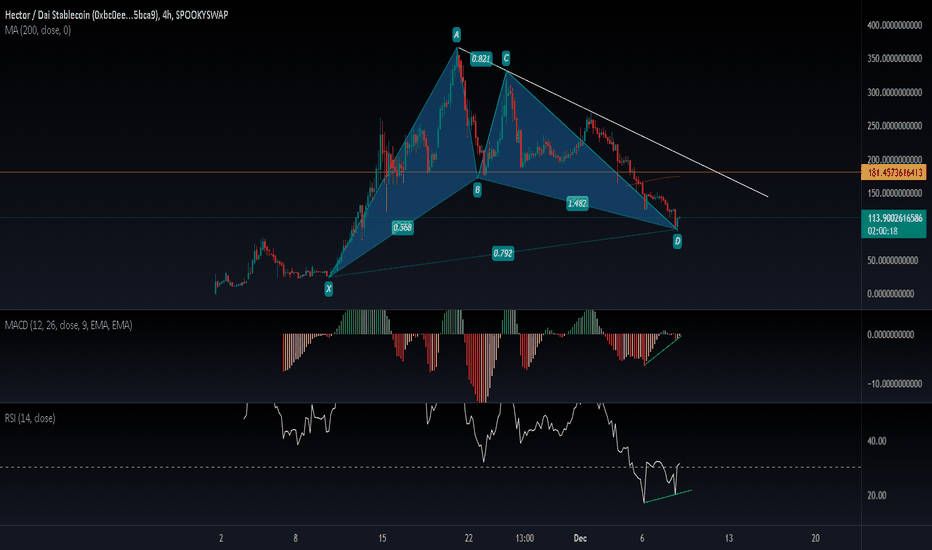Click the 40.00 RSI axis label
This screenshot has width=932, height=550.
pos(876,441)
